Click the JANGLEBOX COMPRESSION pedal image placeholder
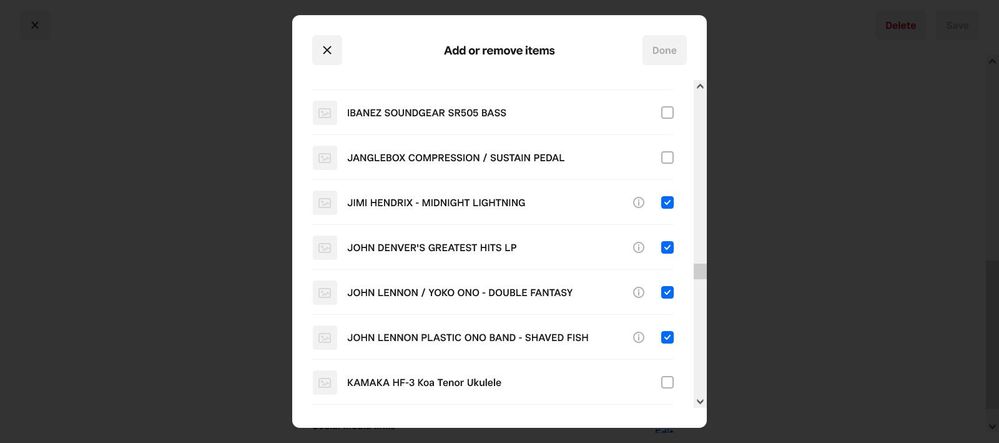 click(x=325, y=157)
